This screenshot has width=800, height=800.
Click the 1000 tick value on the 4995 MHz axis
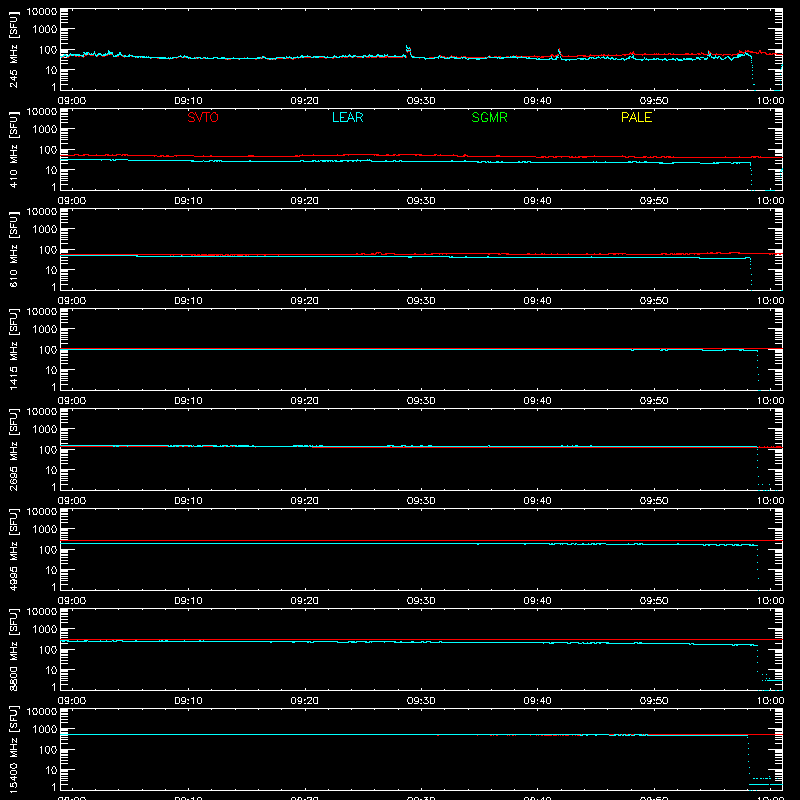(x=45, y=530)
